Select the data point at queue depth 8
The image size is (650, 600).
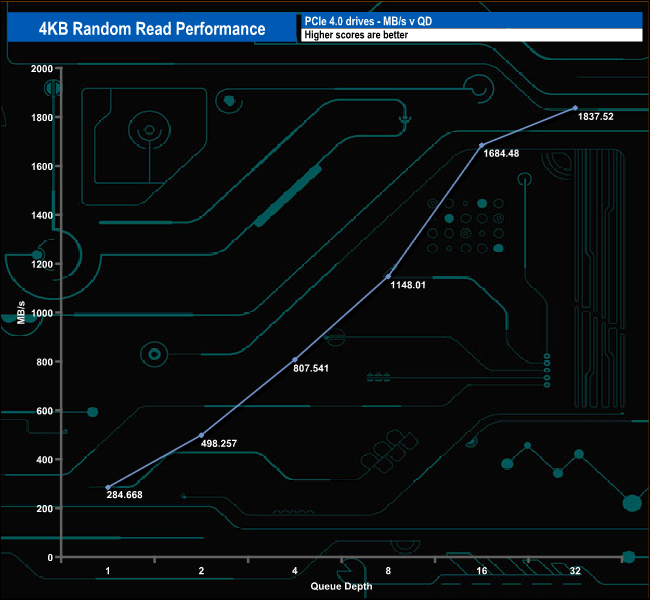(x=388, y=276)
